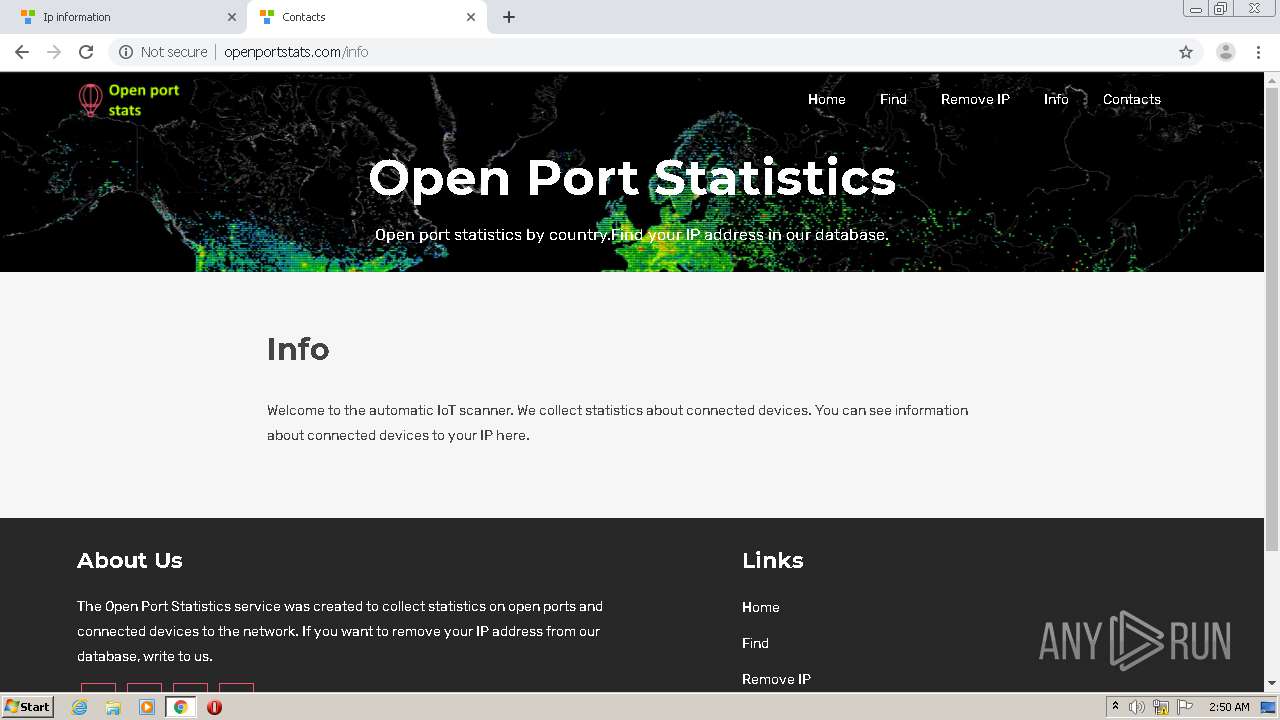Click the scrollbar down arrow
The height and width of the screenshot is (720, 1280).
(x=1272, y=683)
